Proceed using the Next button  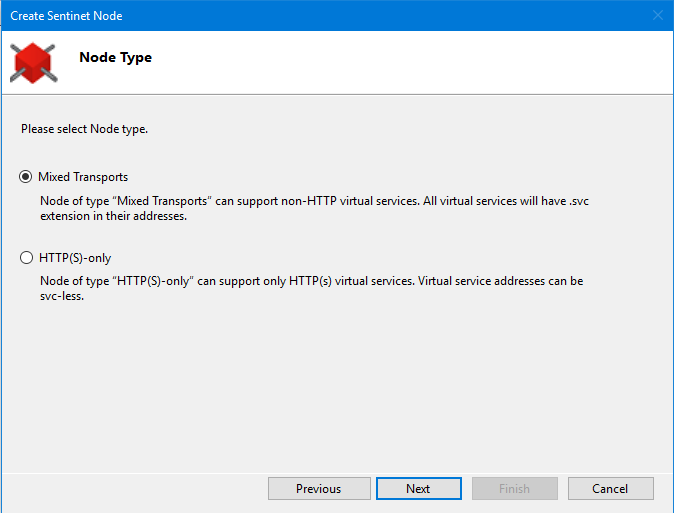(419, 488)
